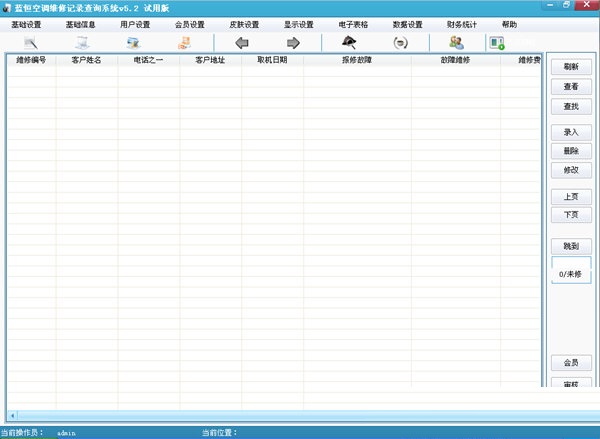Viewport: 600px width, 439px height.
Task: Click the round gray circle toolbar icon
Action: click(x=400, y=42)
